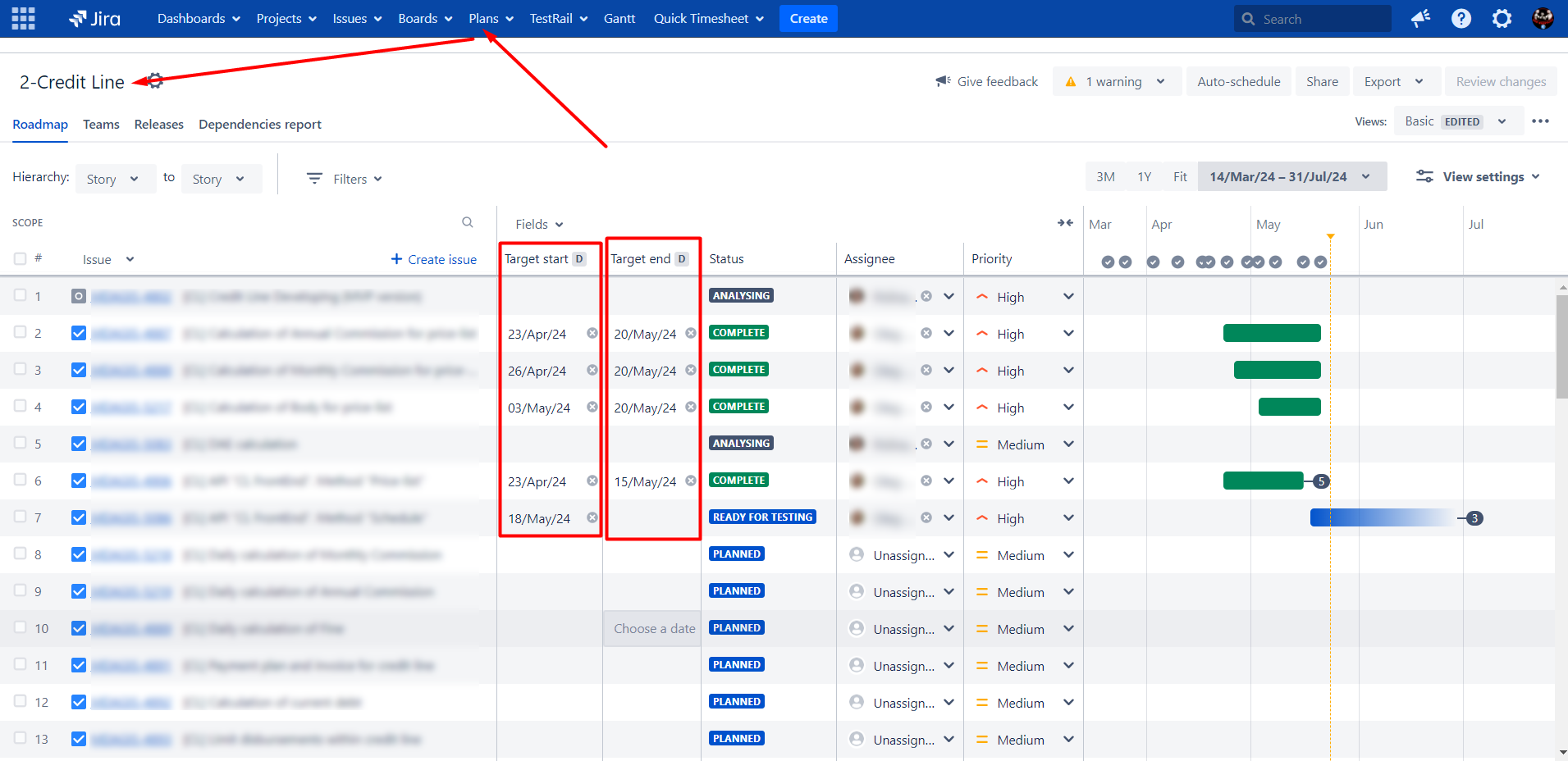This screenshot has height=761, width=1568.
Task: Click Create issue in the scope panel
Action: [434, 259]
